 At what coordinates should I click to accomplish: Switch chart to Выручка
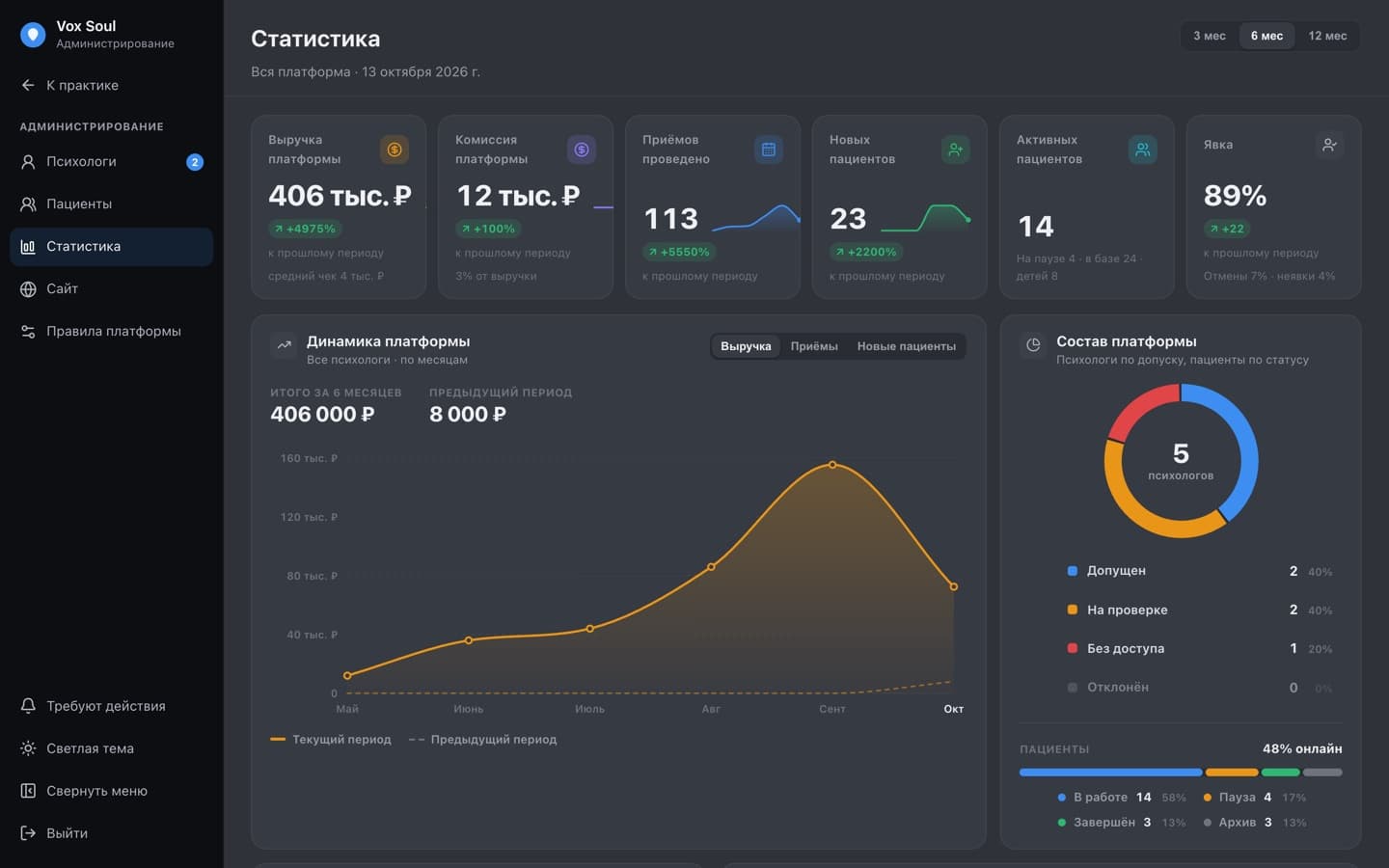tap(746, 346)
